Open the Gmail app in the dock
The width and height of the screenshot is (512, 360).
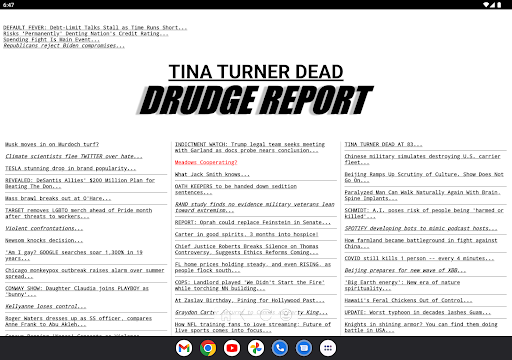point(184,348)
